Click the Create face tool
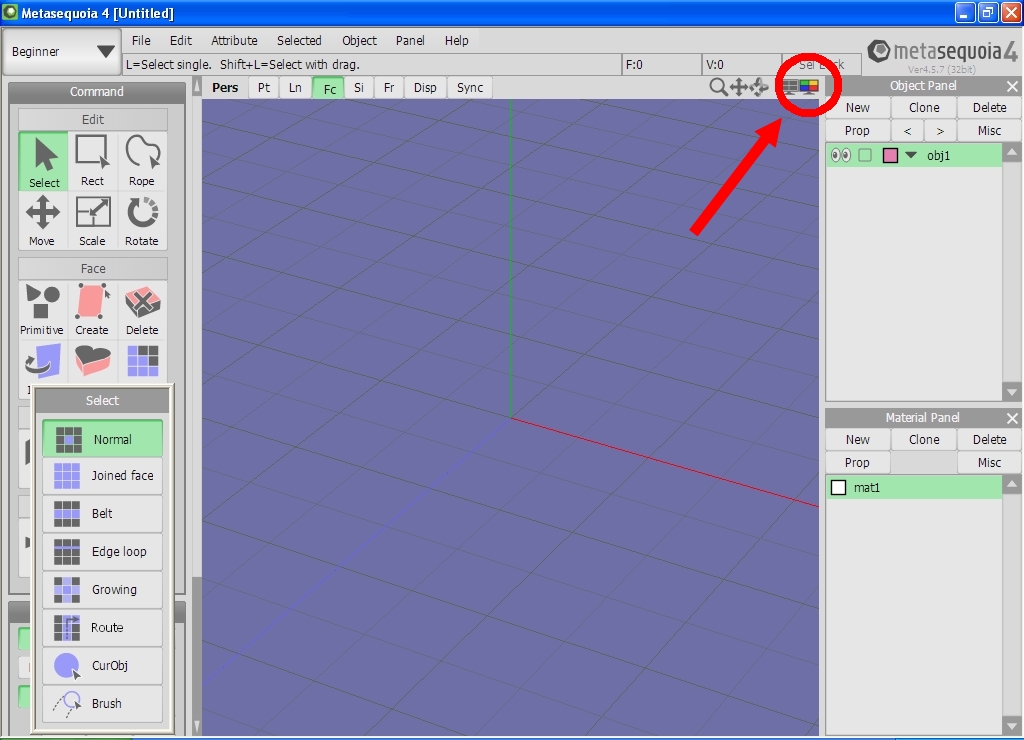The height and width of the screenshot is (740, 1024). (x=92, y=310)
